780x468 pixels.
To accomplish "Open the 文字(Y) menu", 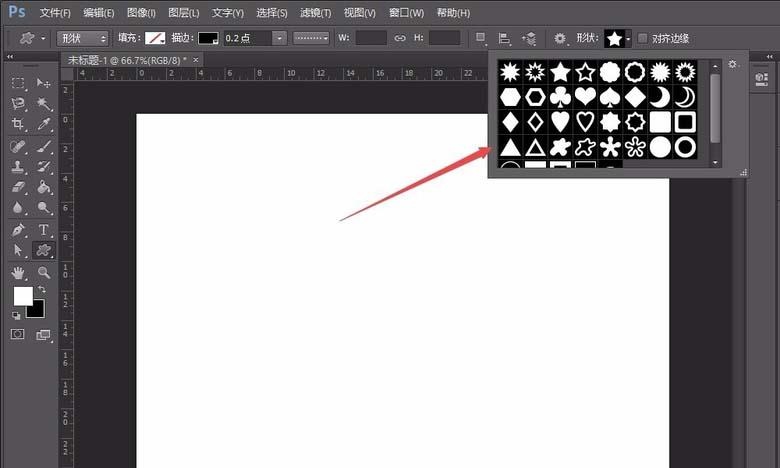I will pyautogui.click(x=228, y=13).
